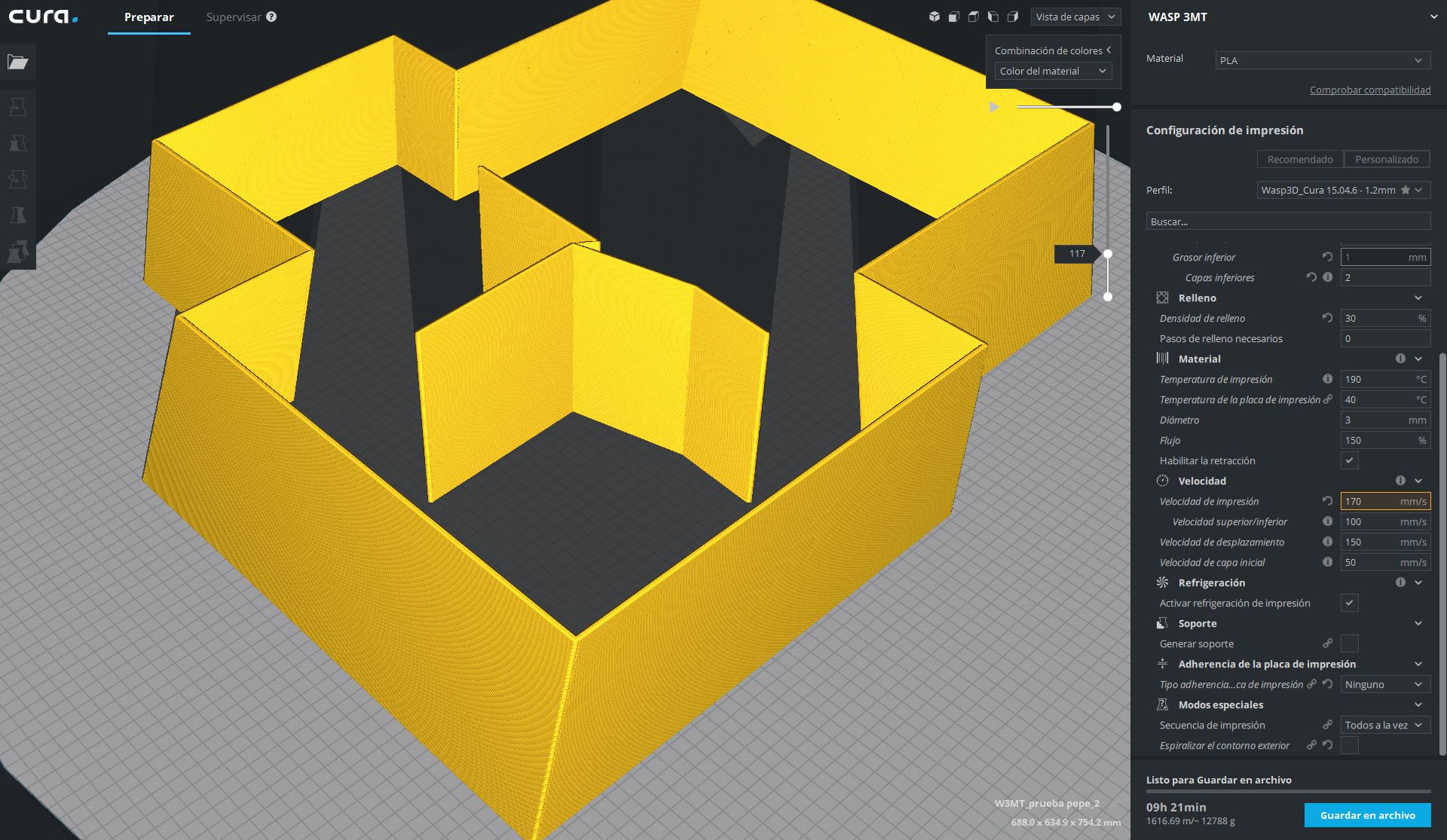Switch to the Supervisar tab

click(234, 17)
